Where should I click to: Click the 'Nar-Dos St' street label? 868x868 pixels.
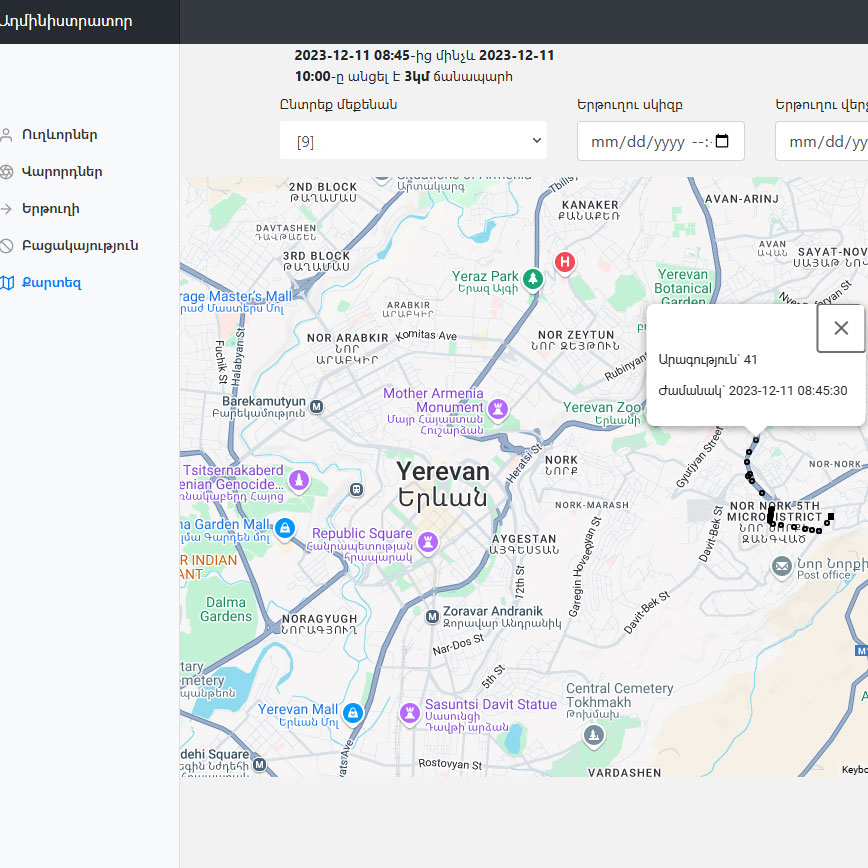tap(458, 644)
